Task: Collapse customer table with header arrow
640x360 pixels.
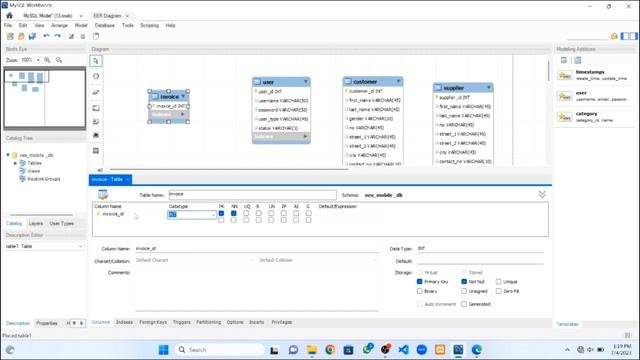Action: (x=398, y=81)
